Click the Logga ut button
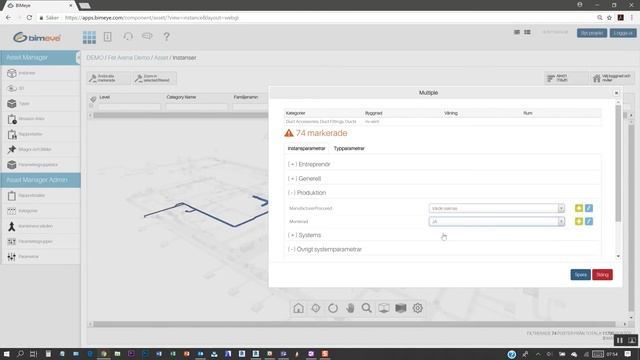The width and height of the screenshot is (640, 360). tap(623, 33)
